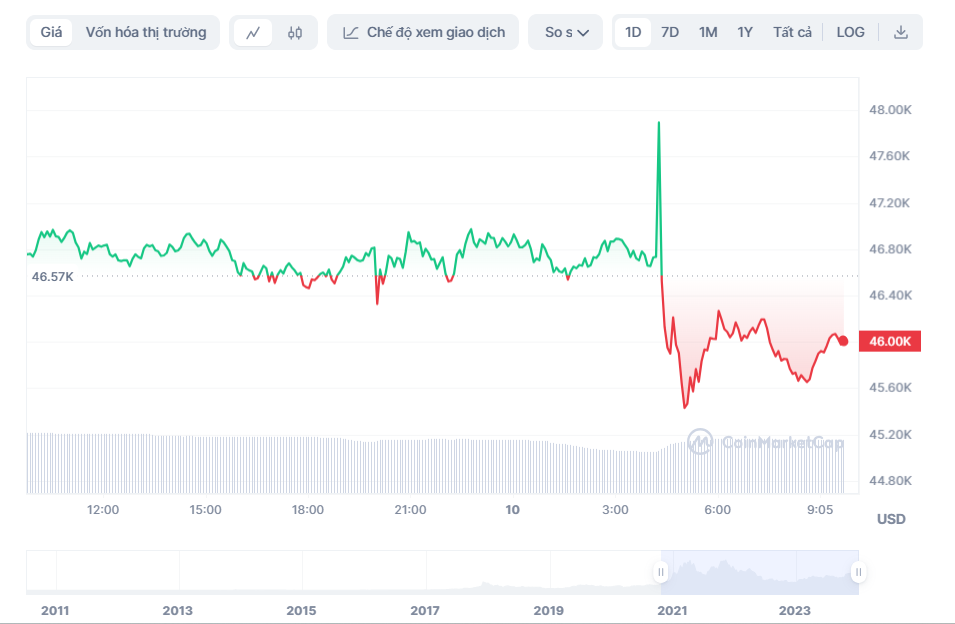Click the chart icon in trading view button
Screen dimensions: 955x624
(x=350, y=32)
